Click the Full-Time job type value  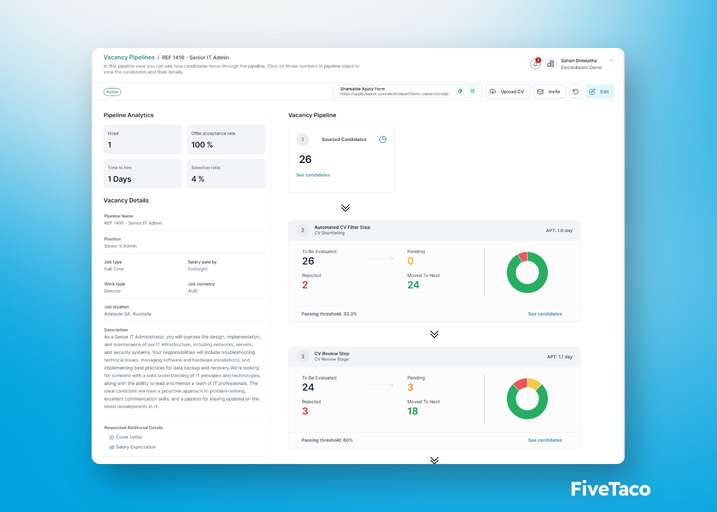114,269
